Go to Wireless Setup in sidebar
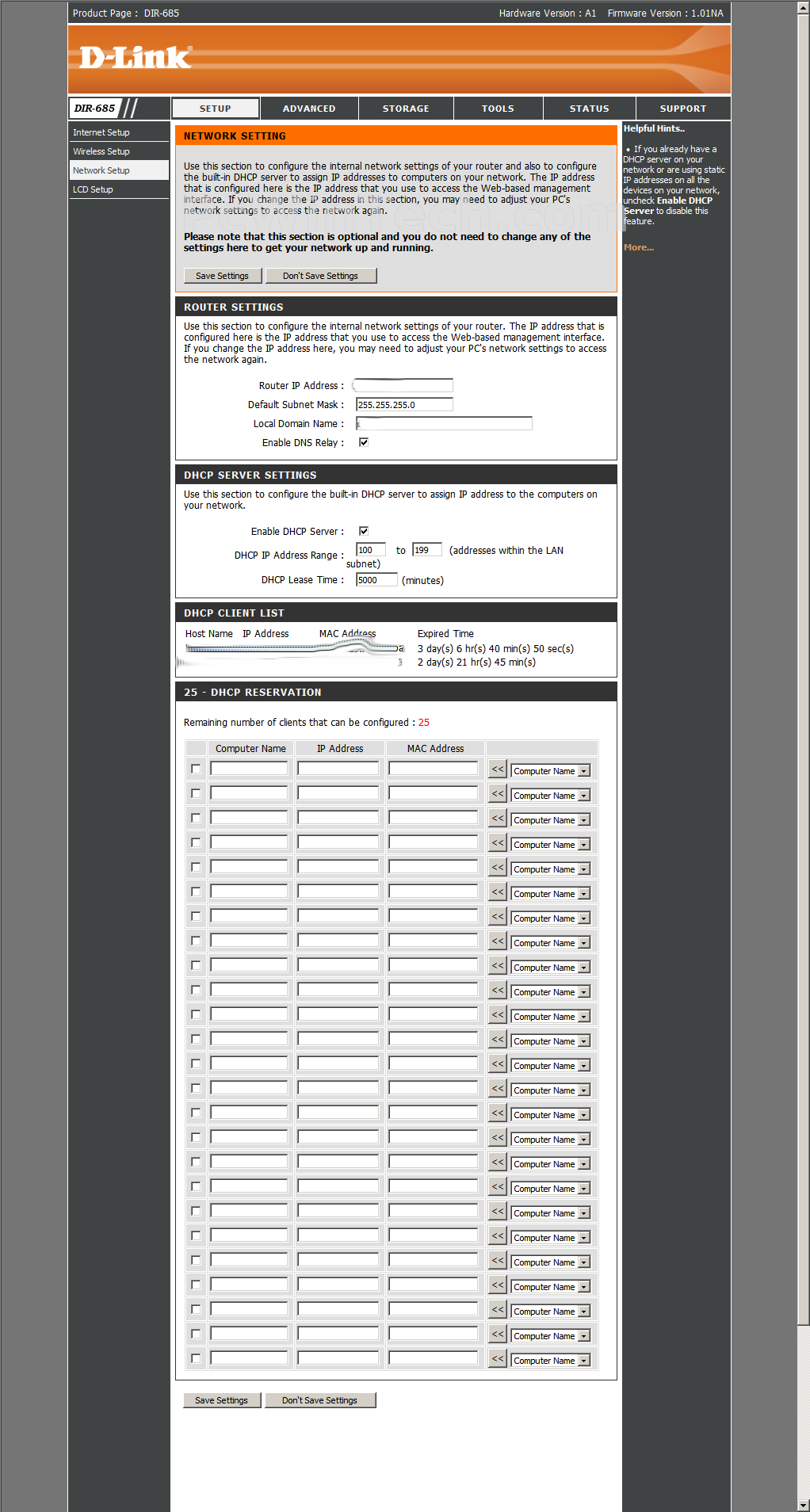 coord(119,151)
